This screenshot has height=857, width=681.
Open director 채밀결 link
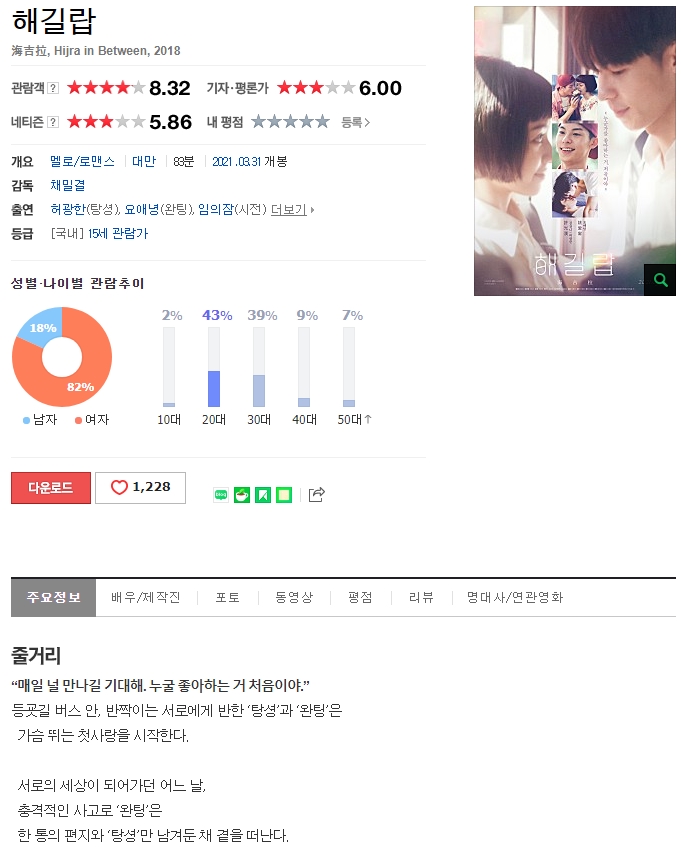(68, 185)
